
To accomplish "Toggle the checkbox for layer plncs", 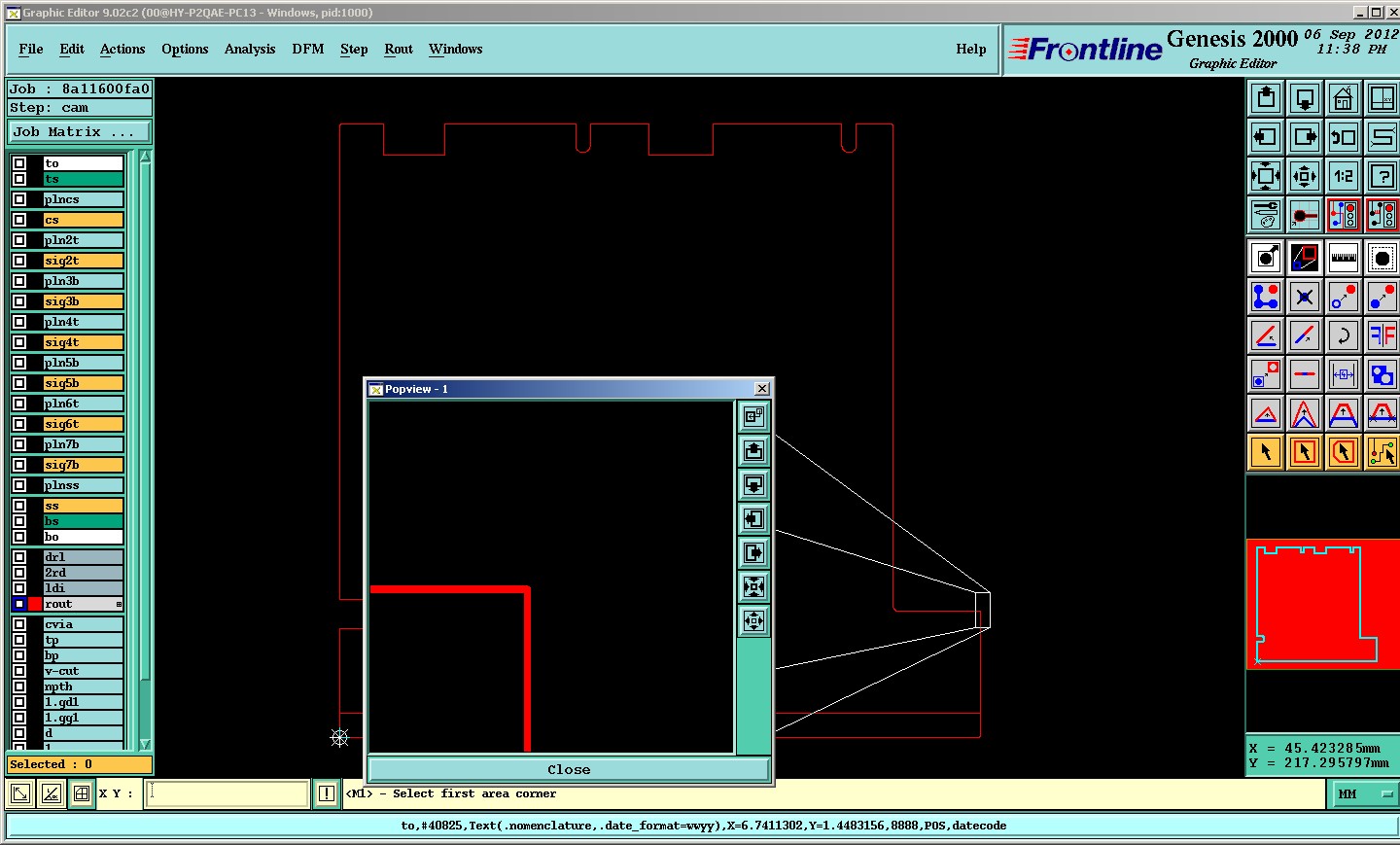I will [19, 199].
